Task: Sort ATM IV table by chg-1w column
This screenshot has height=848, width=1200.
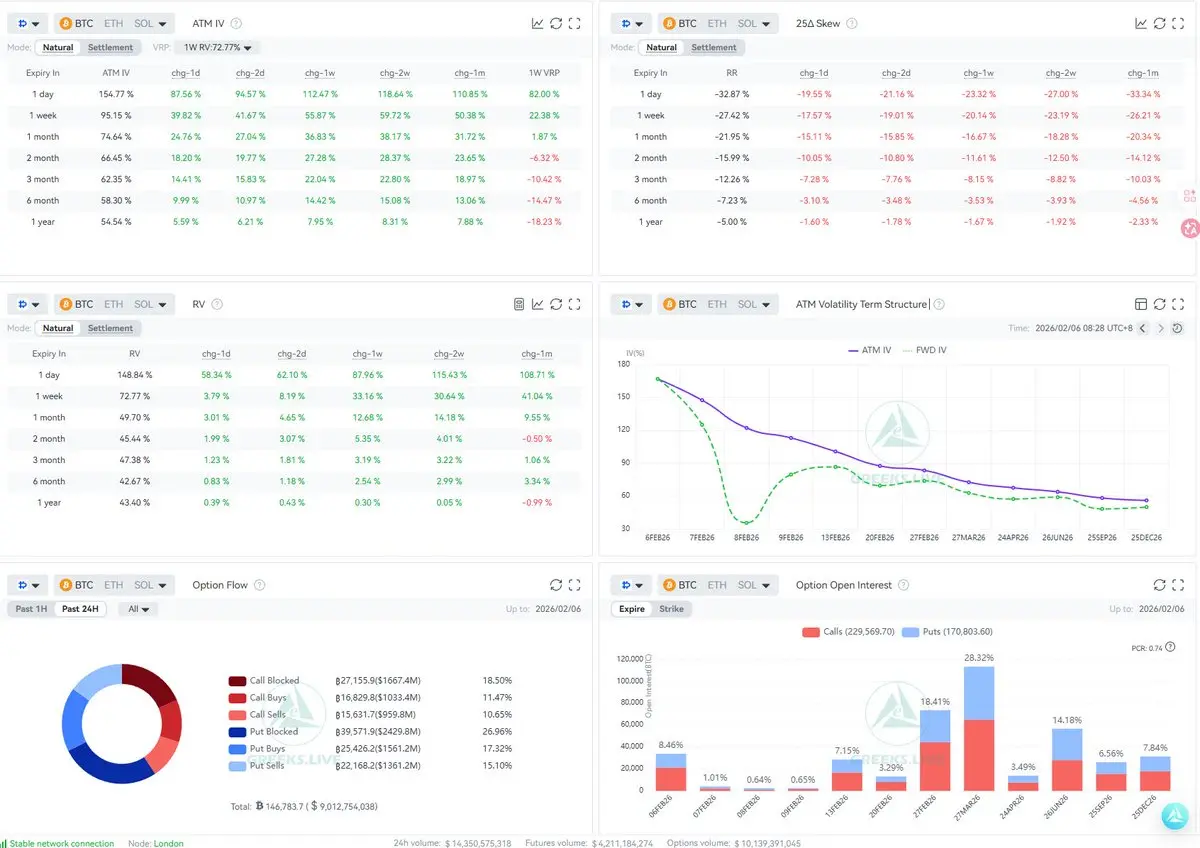Action: (x=318, y=73)
